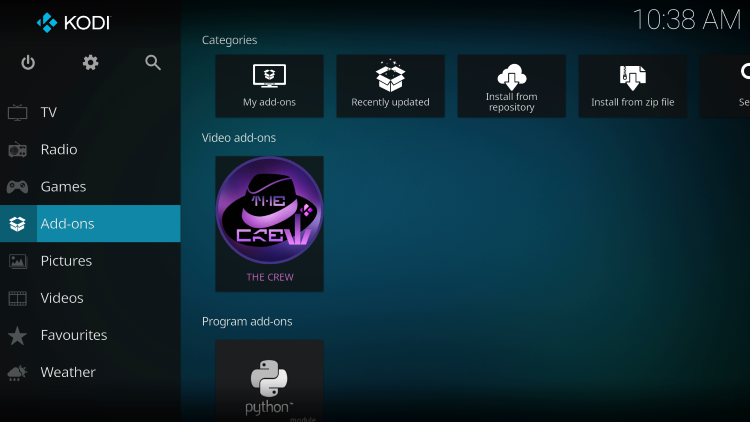This screenshot has height=422, width=750.
Task: Click the Favourites star icon
Action: 18,335
